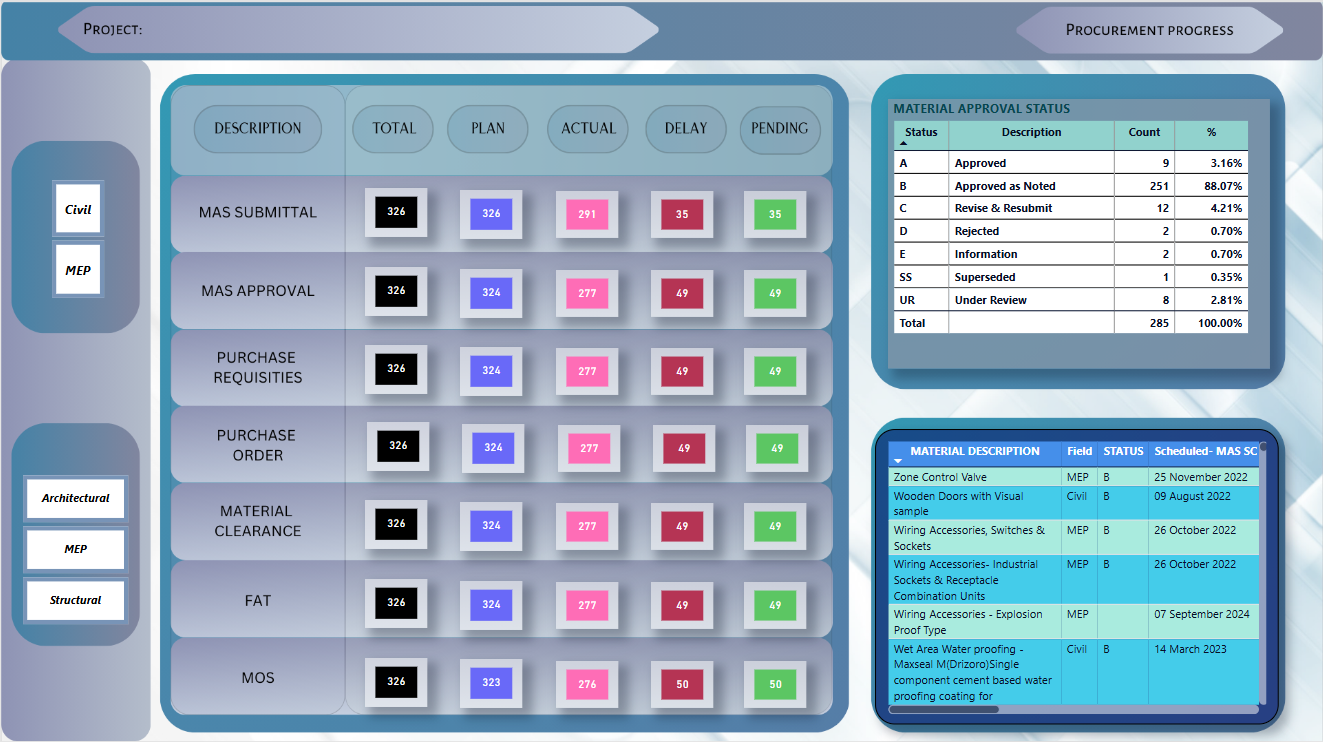Click MOS plan card 323
Image resolution: width=1323 pixels, height=742 pixels.
click(x=491, y=684)
